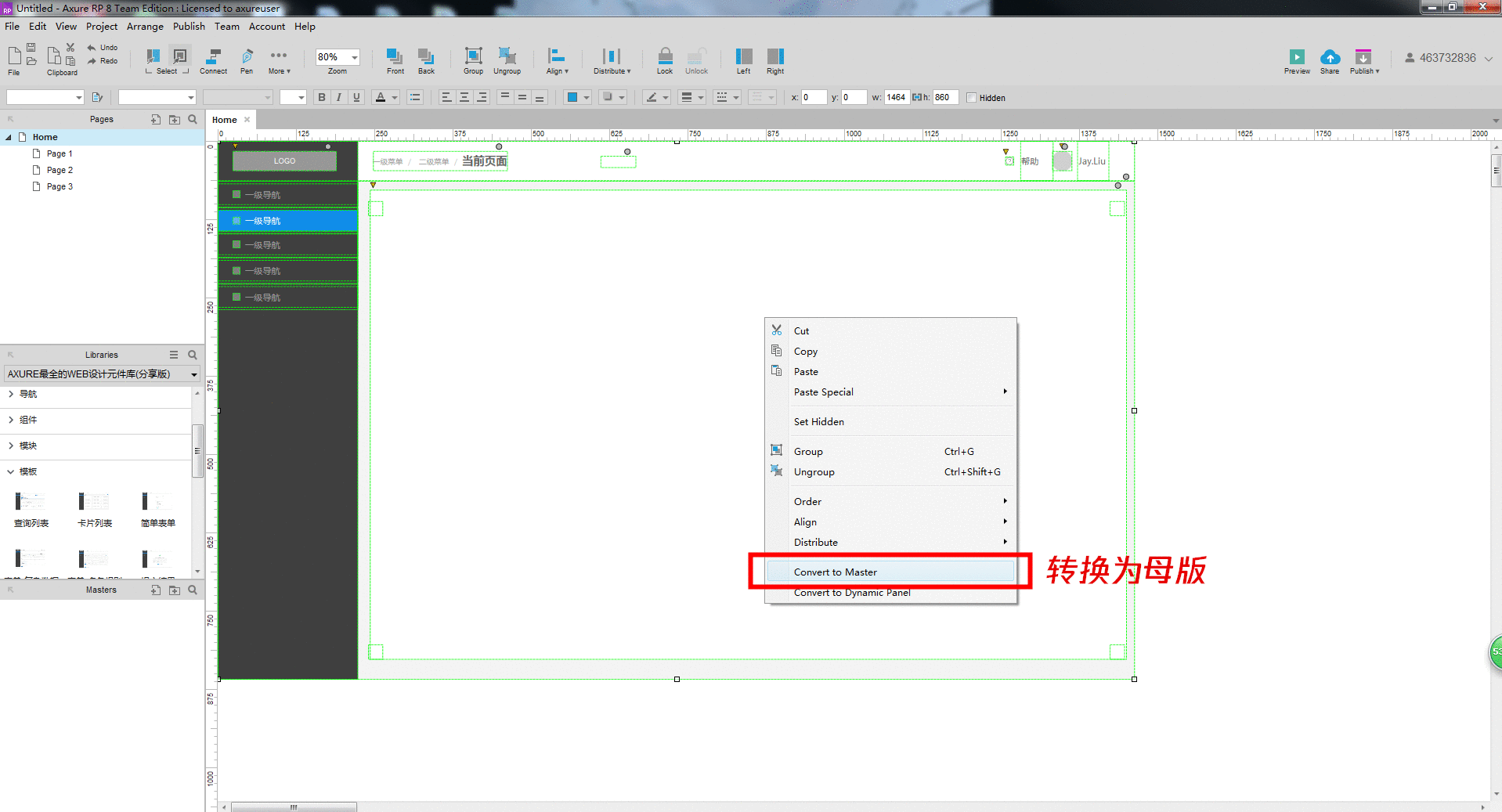Open the line color pencil swatch
This screenshot has width=1502, height=812.
coord(651,98)
